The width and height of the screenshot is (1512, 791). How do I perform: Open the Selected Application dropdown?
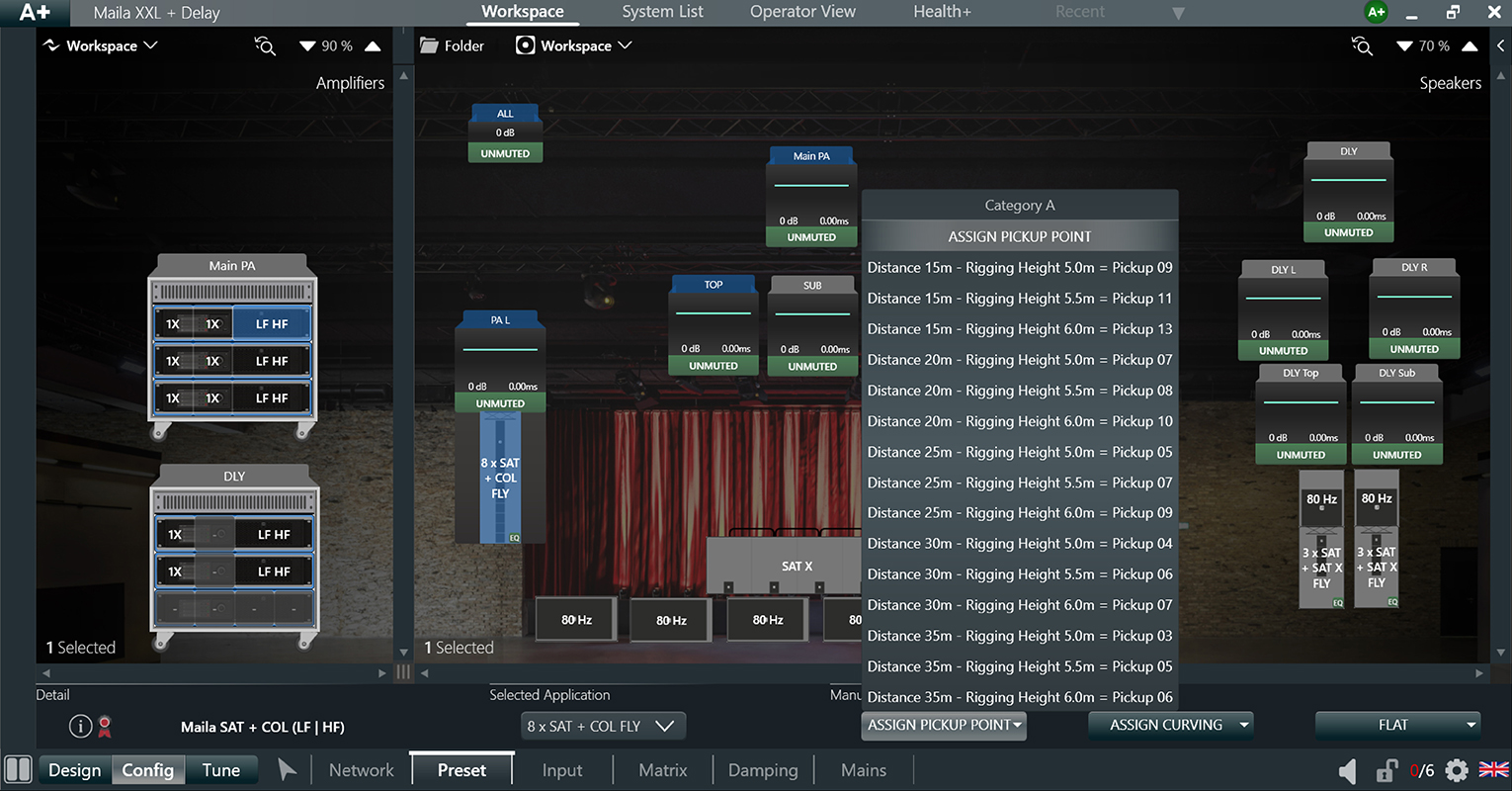[x=602, y=726]
